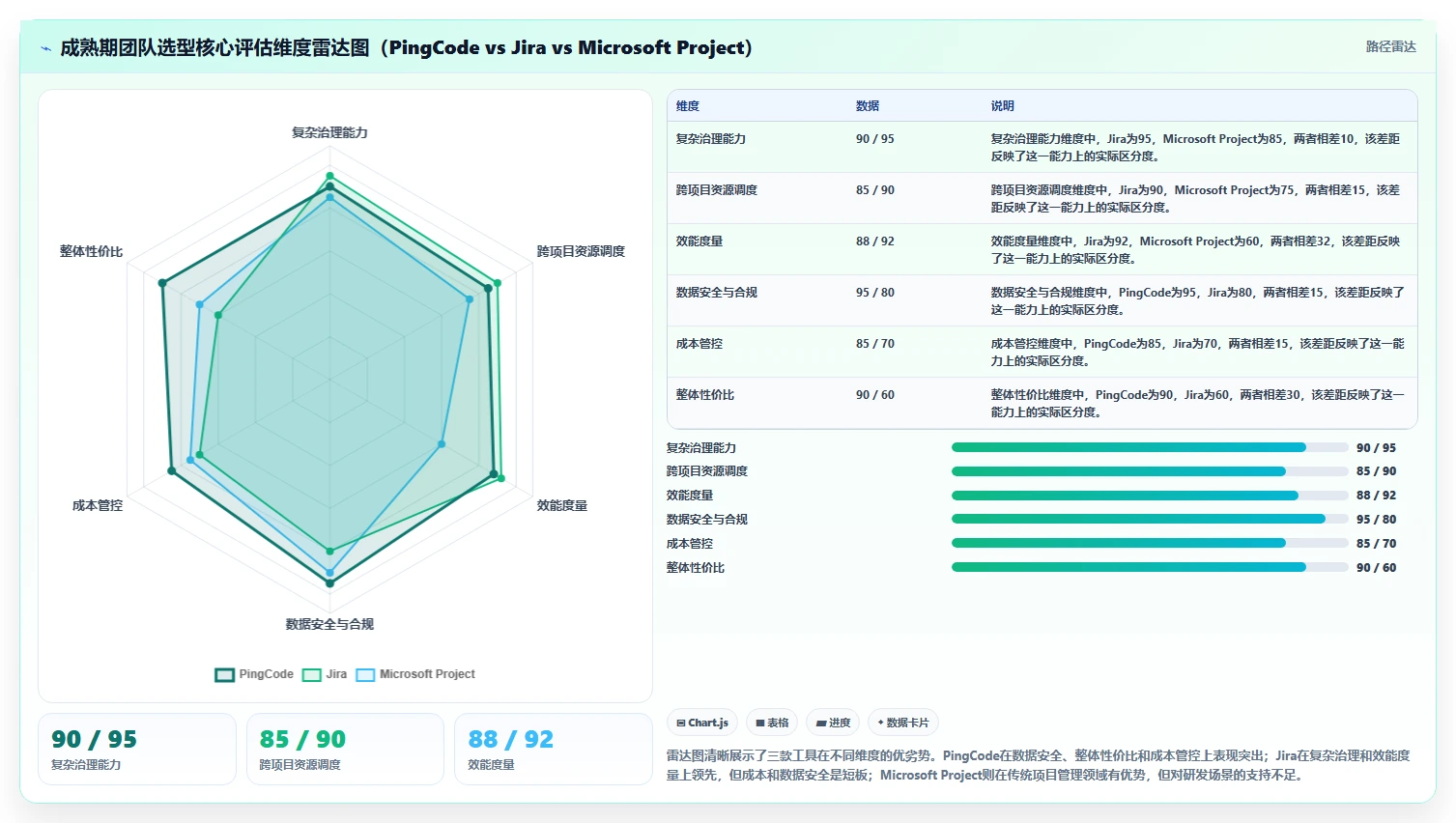Click the 90 / 60 table value
Screen dimensions: 1456x823
click(x=875, y=395)
